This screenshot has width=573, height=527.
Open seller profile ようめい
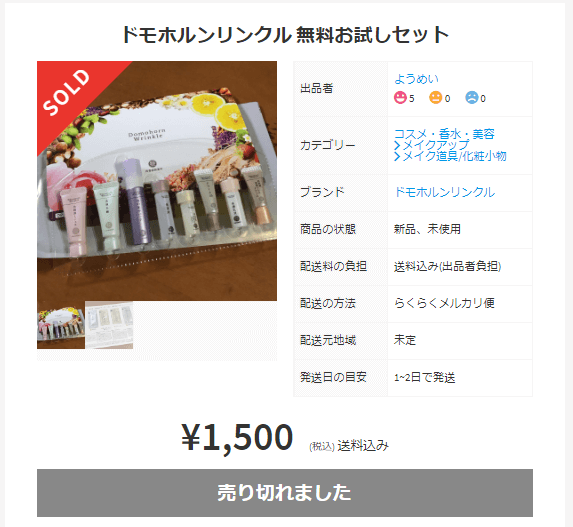pyautogui.click(x=416, y=79)
